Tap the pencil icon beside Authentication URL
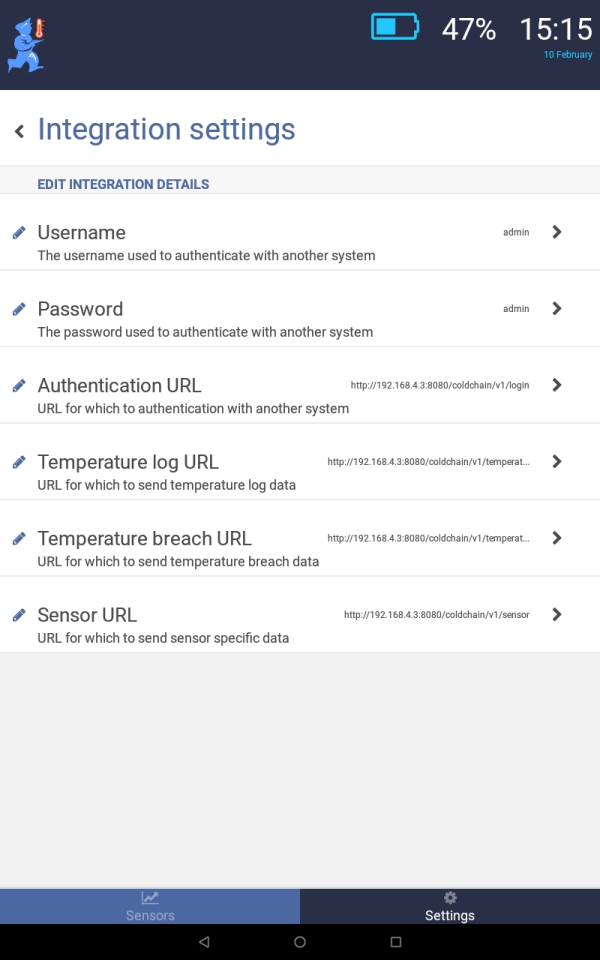 (x=19, y=385)
